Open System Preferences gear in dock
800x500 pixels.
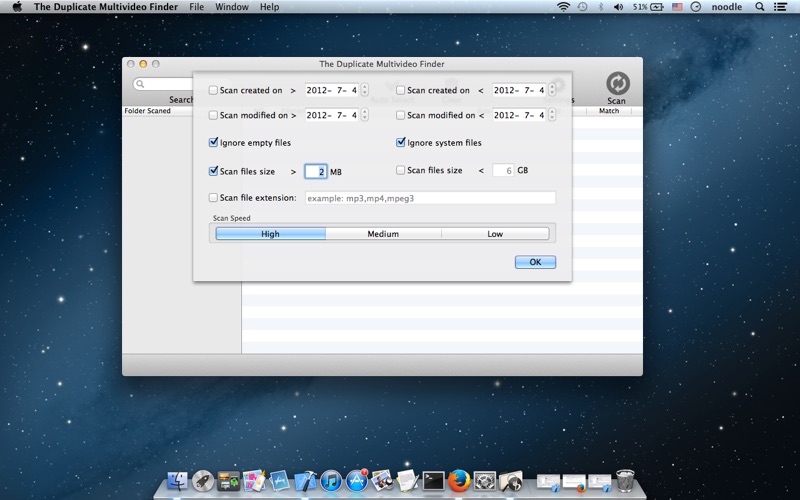[485, 481]
